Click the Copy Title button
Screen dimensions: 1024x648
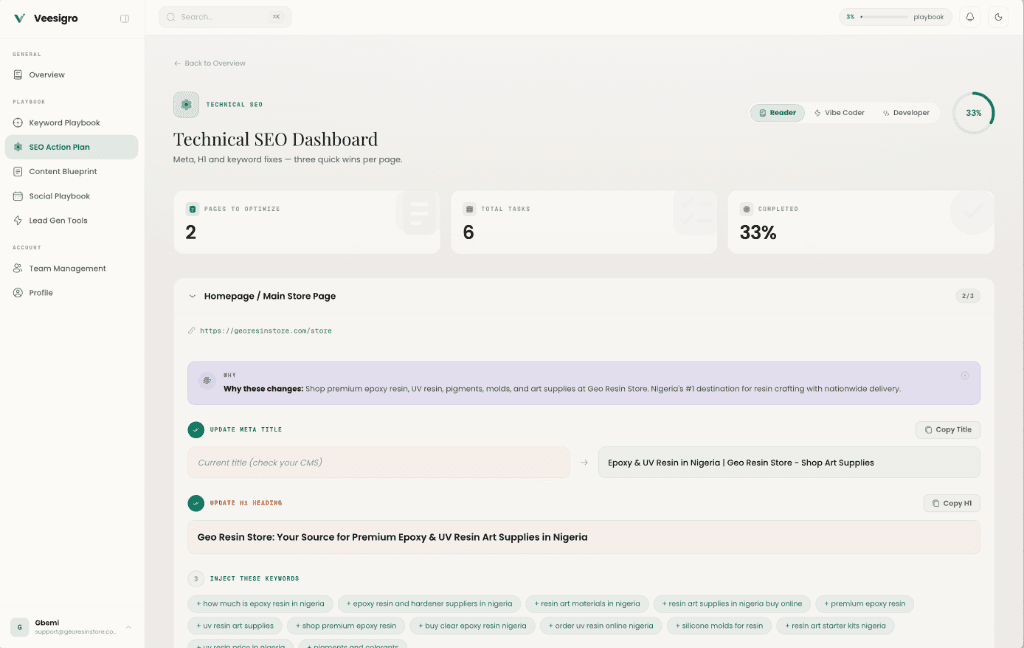tap(948, 430)
